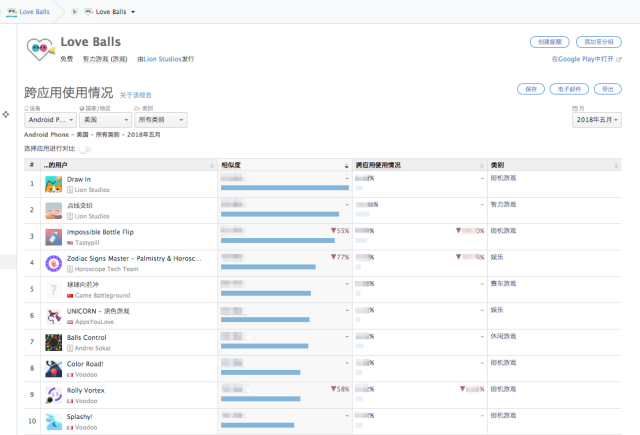This screenshot has height=435, width=640.
Task: Click the Impossible Bottle Flip app icon
Action: point(53,237)
